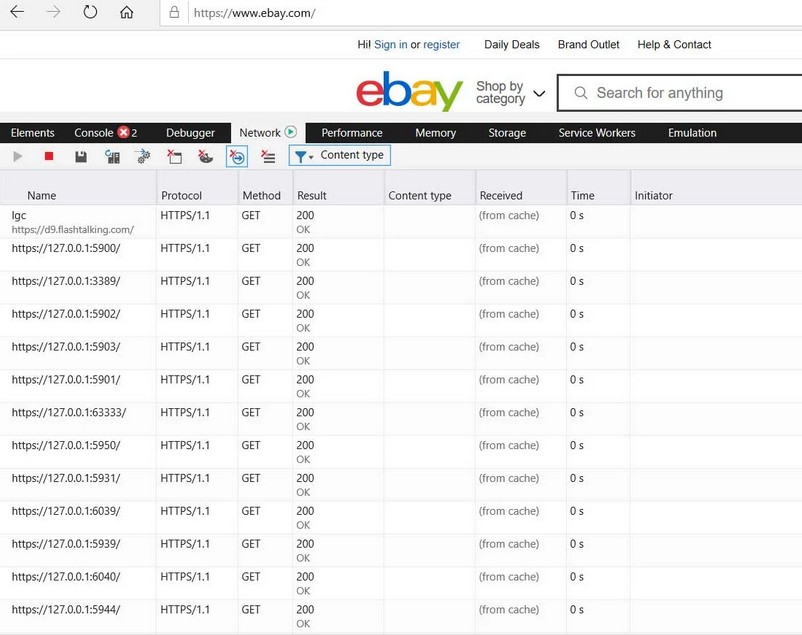Image resolution: width=802 pixels, height=635 pixels.
Task: Toggle clear entries on navigate icon
Action: 237,157
